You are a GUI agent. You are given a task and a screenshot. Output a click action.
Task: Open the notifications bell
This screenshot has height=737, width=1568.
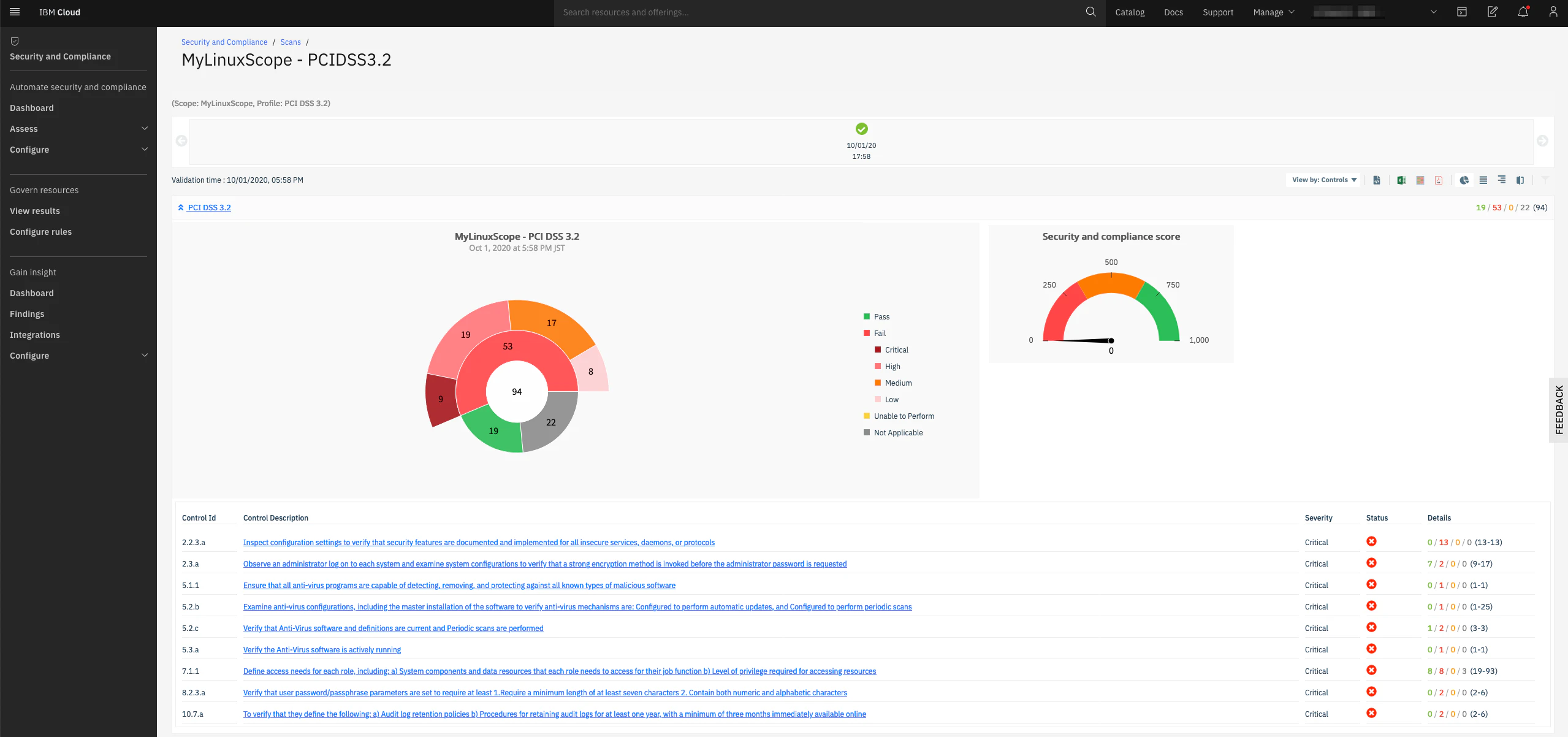tap(1523, 12)
